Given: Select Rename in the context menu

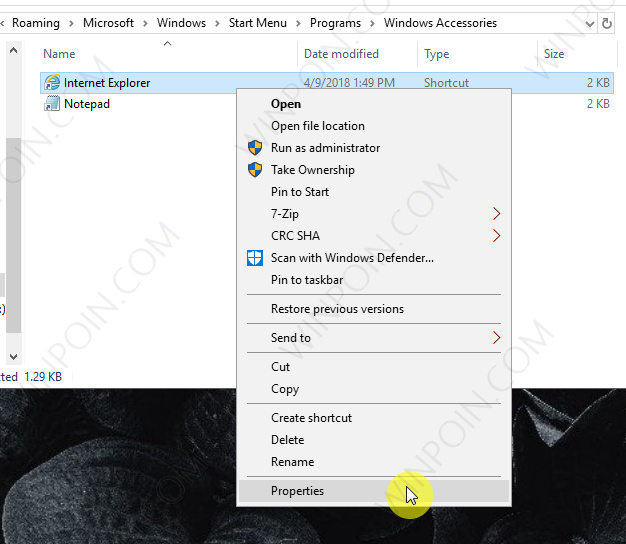Looking at the screenshot, I should (x=374, y=462).
